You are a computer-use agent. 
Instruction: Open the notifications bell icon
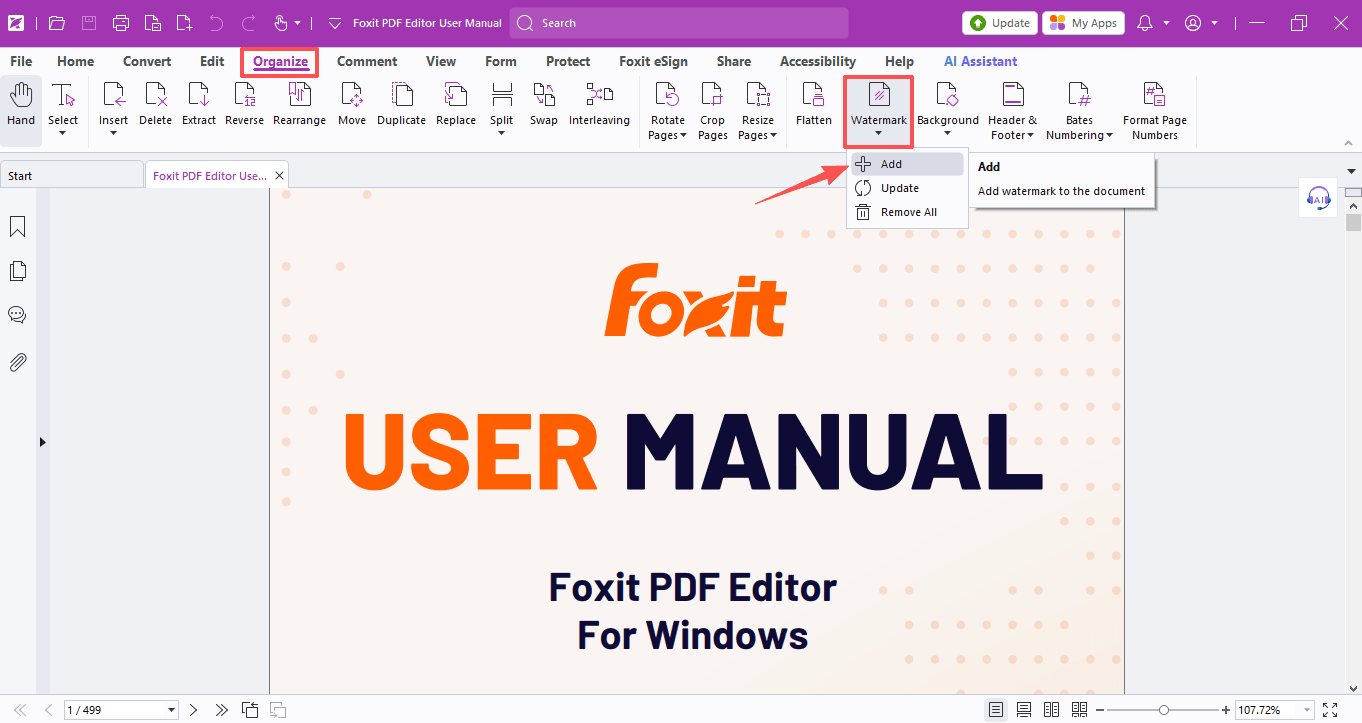click(x=1146, y=22)
